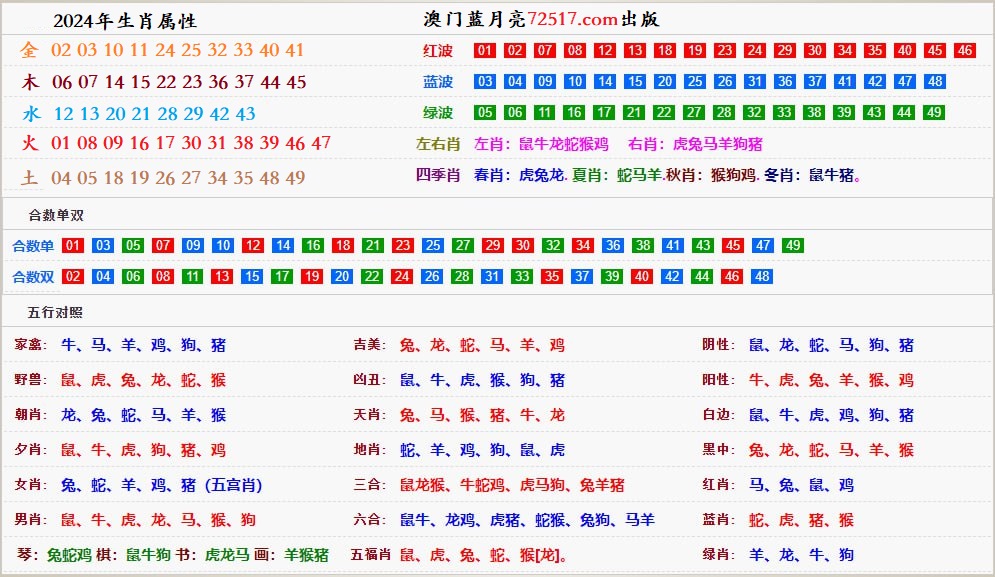Select the 四季肖 label
The image size is (995, 577).
coord(438,175)
